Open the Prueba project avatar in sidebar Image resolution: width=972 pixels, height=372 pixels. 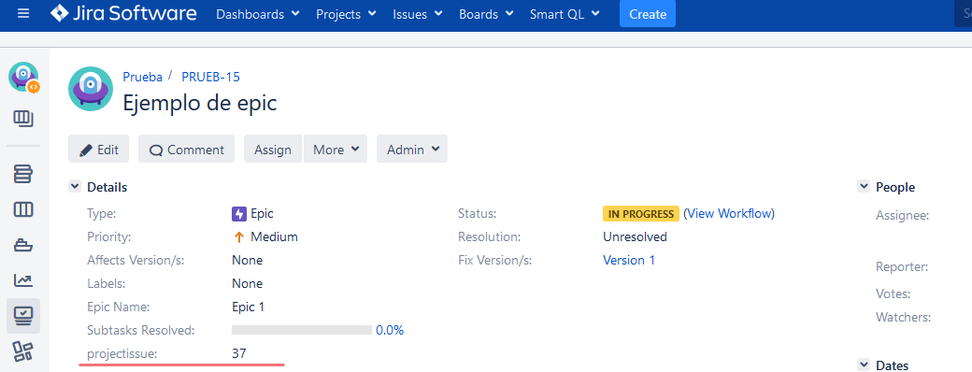[24, 78]
